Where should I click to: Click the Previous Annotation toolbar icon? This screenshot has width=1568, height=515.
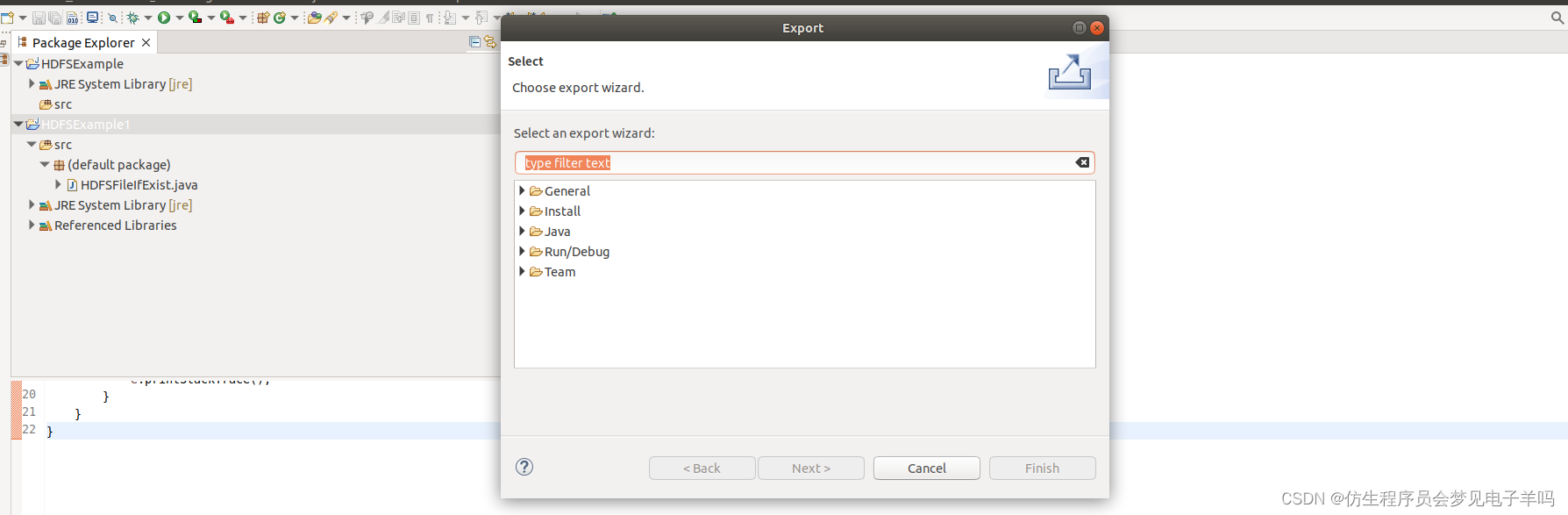pyautogui.click(x=481, y=18)
